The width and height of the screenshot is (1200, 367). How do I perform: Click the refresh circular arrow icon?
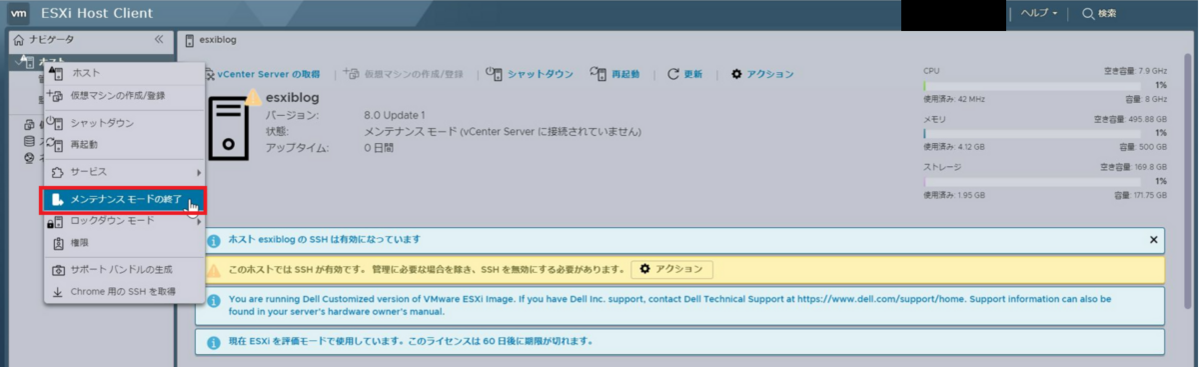point(673,74)
